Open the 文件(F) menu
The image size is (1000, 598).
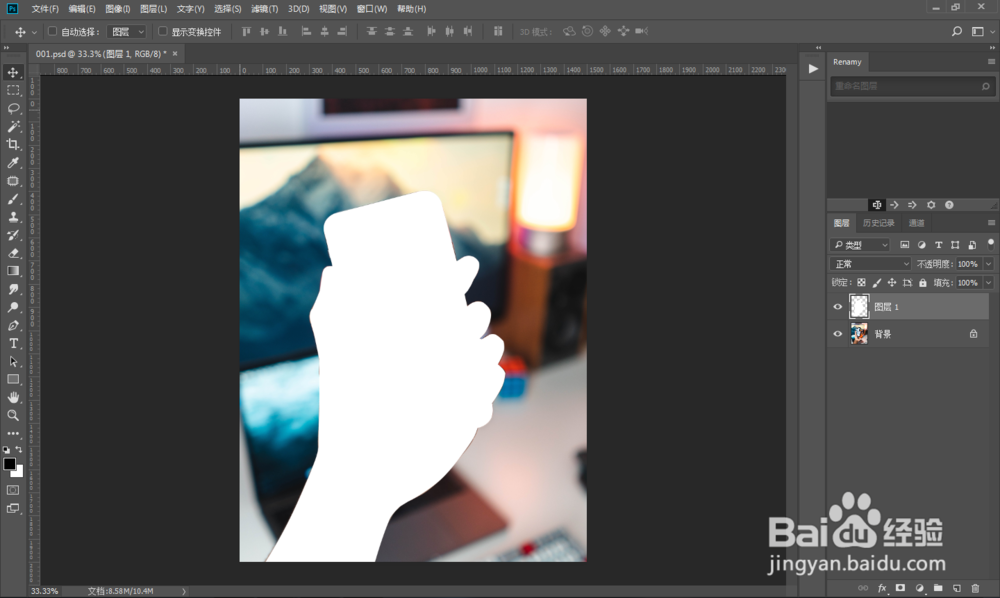45,9
